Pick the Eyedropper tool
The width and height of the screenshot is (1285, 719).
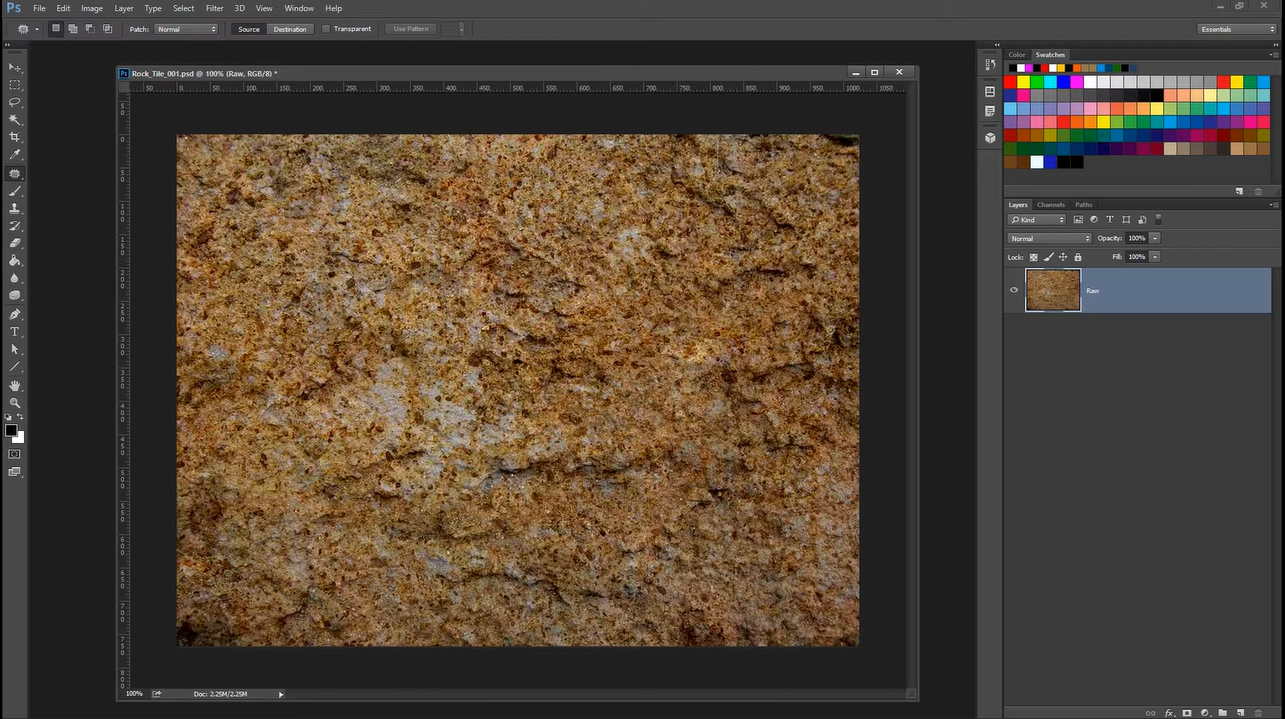[15, 155]
